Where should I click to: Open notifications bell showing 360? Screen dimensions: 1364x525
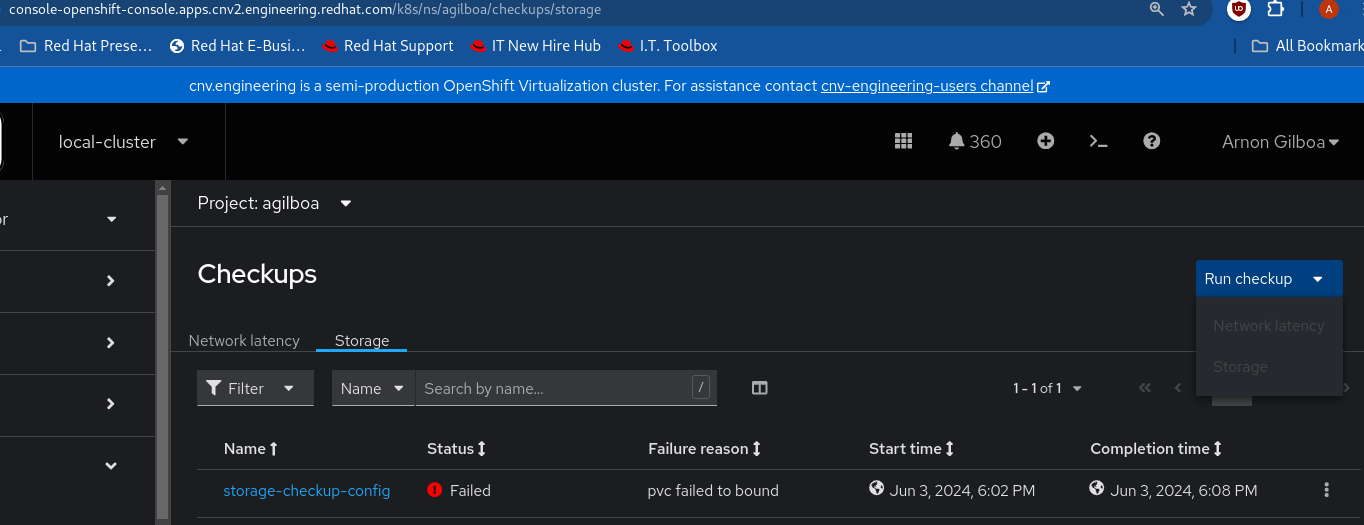click(974, 142)
